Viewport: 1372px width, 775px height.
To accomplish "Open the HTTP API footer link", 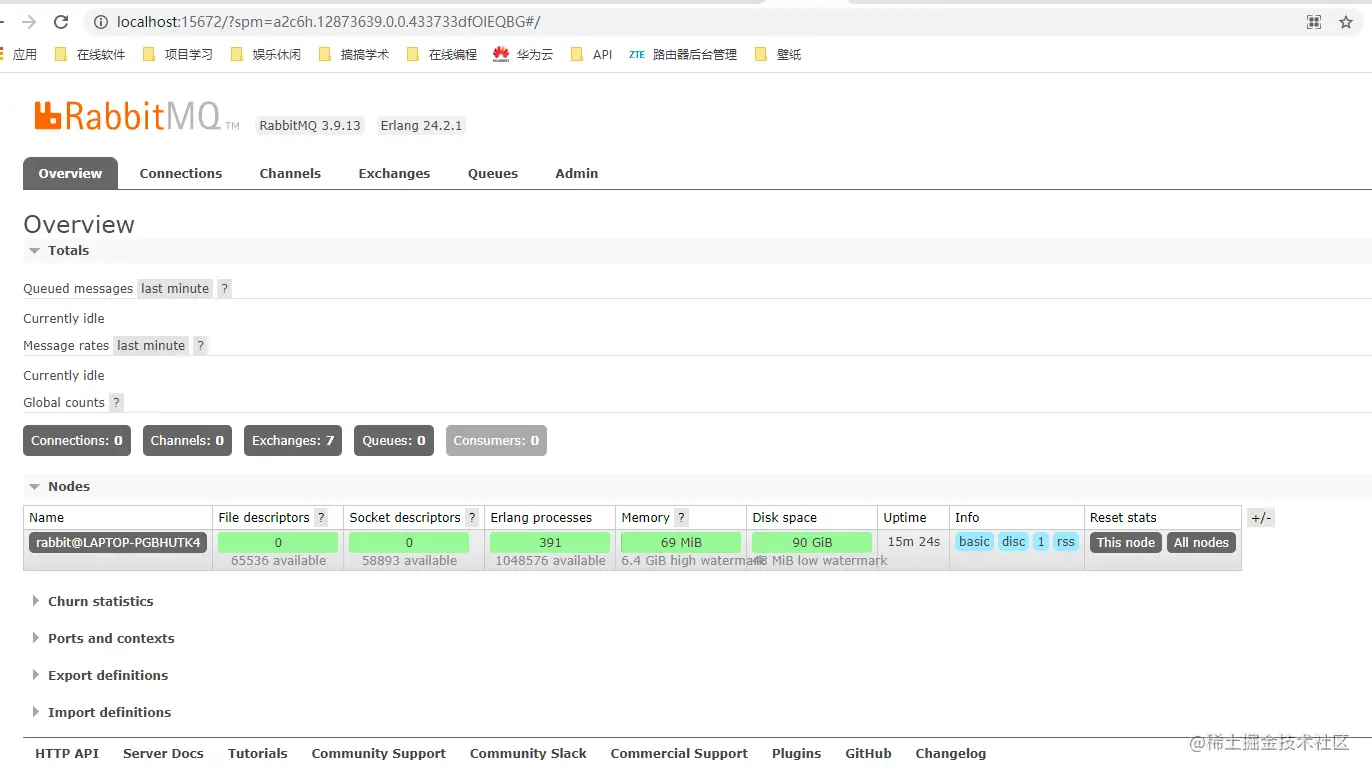I will (x=67, y=753).
